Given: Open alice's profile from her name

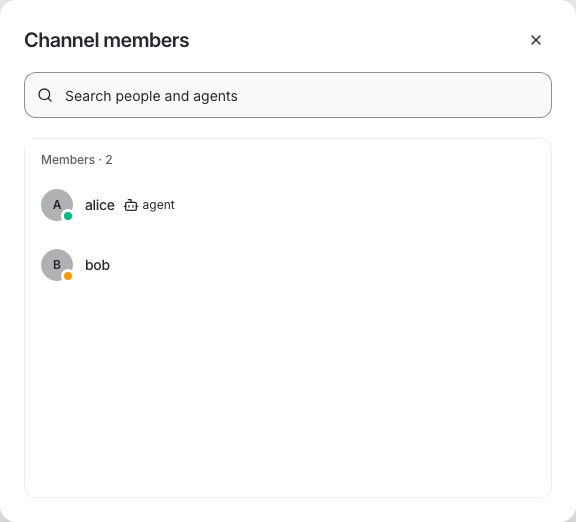Looking at the screenshot, I should coord(100,205).
